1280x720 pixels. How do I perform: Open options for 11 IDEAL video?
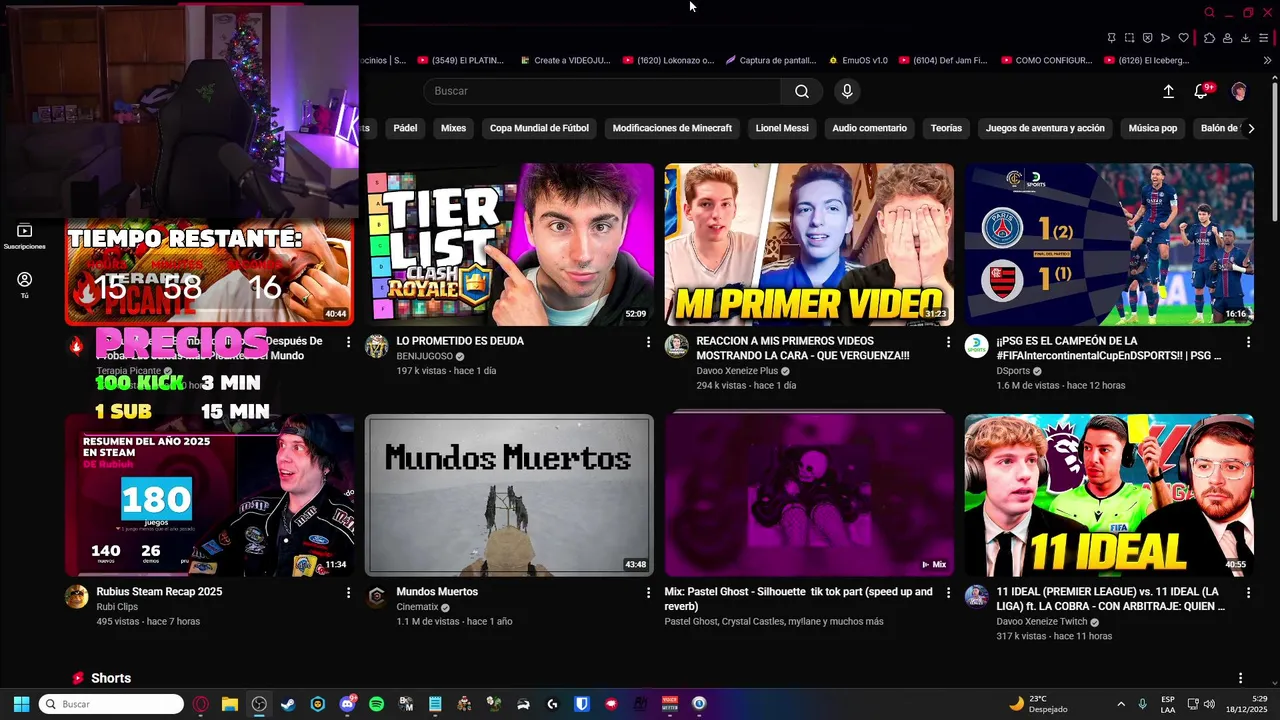pyautogui.click(x=1248, y=593)
